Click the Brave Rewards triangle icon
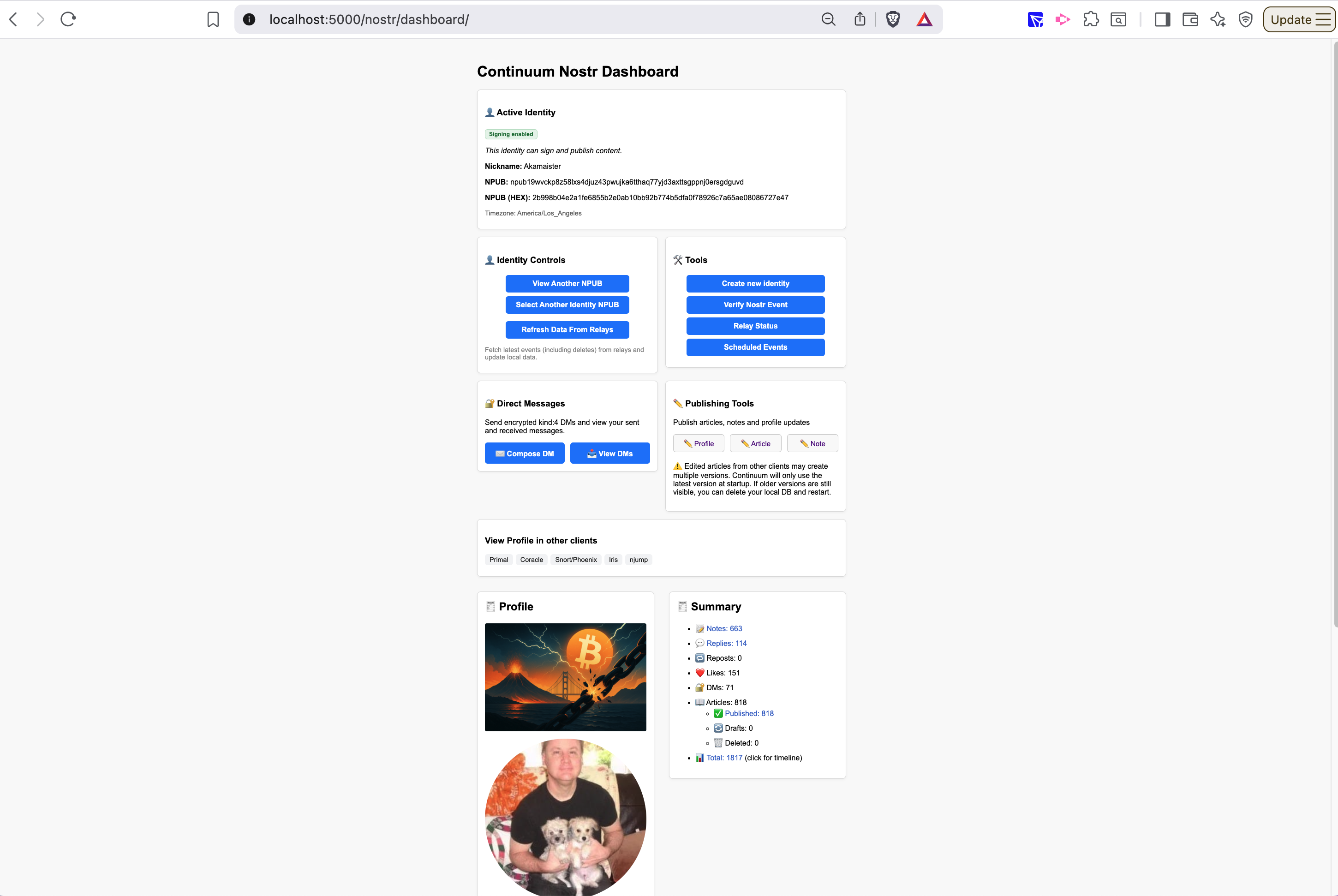Image resolution: width=1338 pixels, height=896 pixels. 925,19
